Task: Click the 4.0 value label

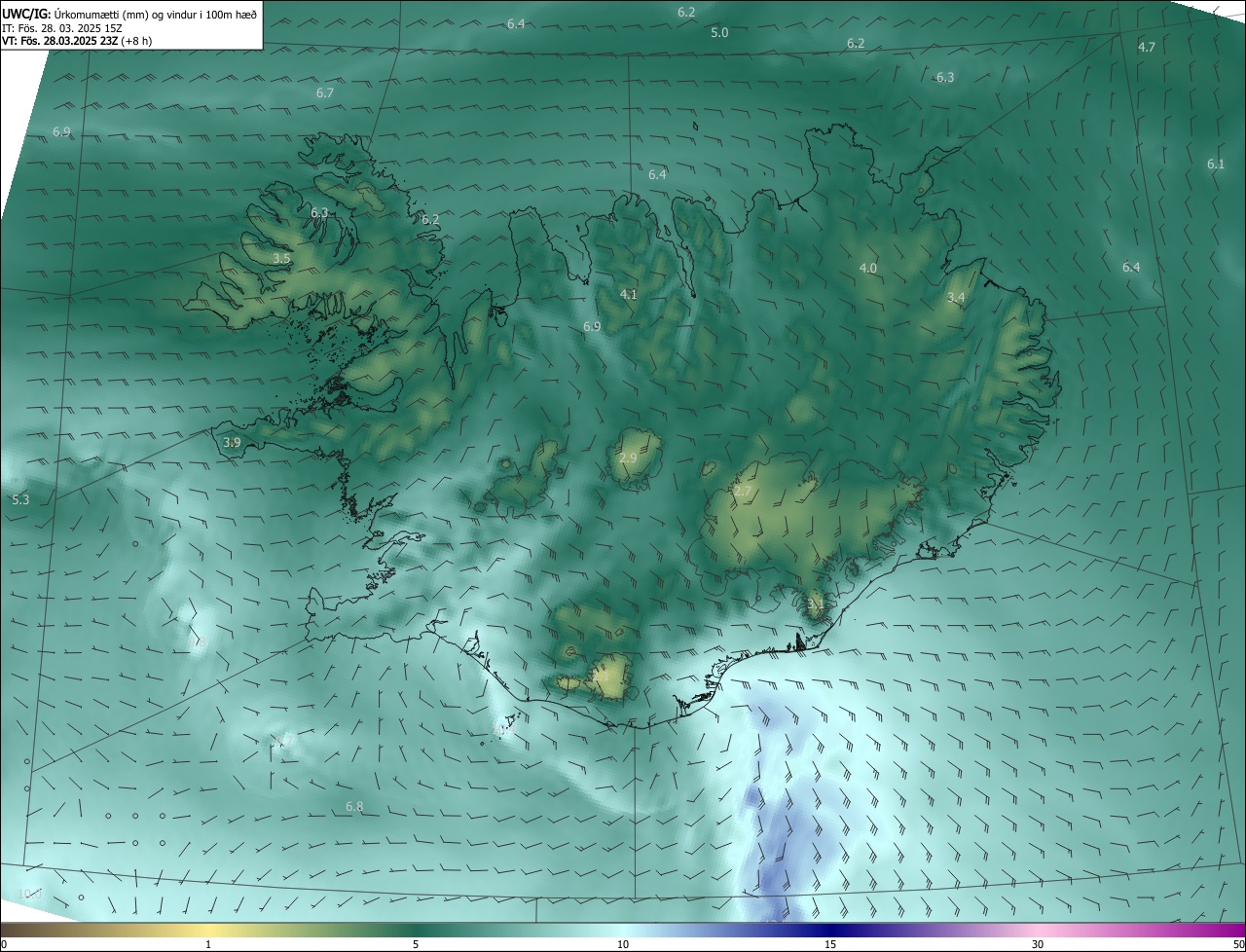Action: coord(868,268)
